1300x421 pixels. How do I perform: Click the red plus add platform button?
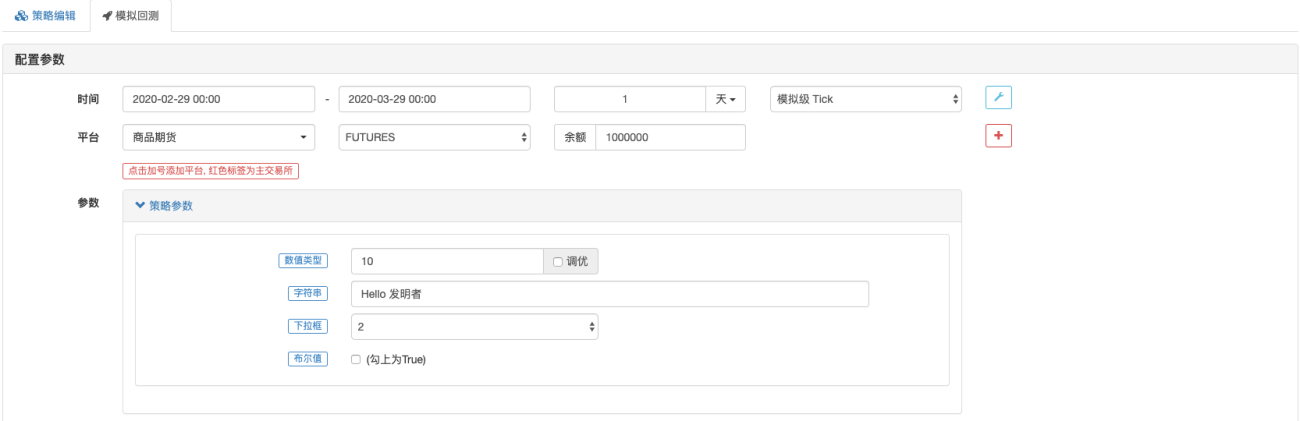(x=998, y=136)
